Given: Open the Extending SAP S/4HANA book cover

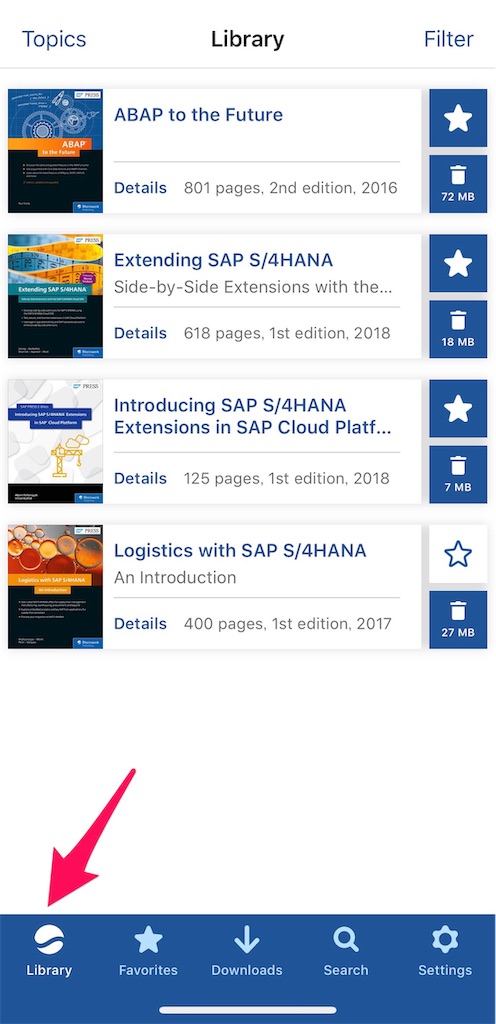Looking at the screenshot, I should pos(55,296).
